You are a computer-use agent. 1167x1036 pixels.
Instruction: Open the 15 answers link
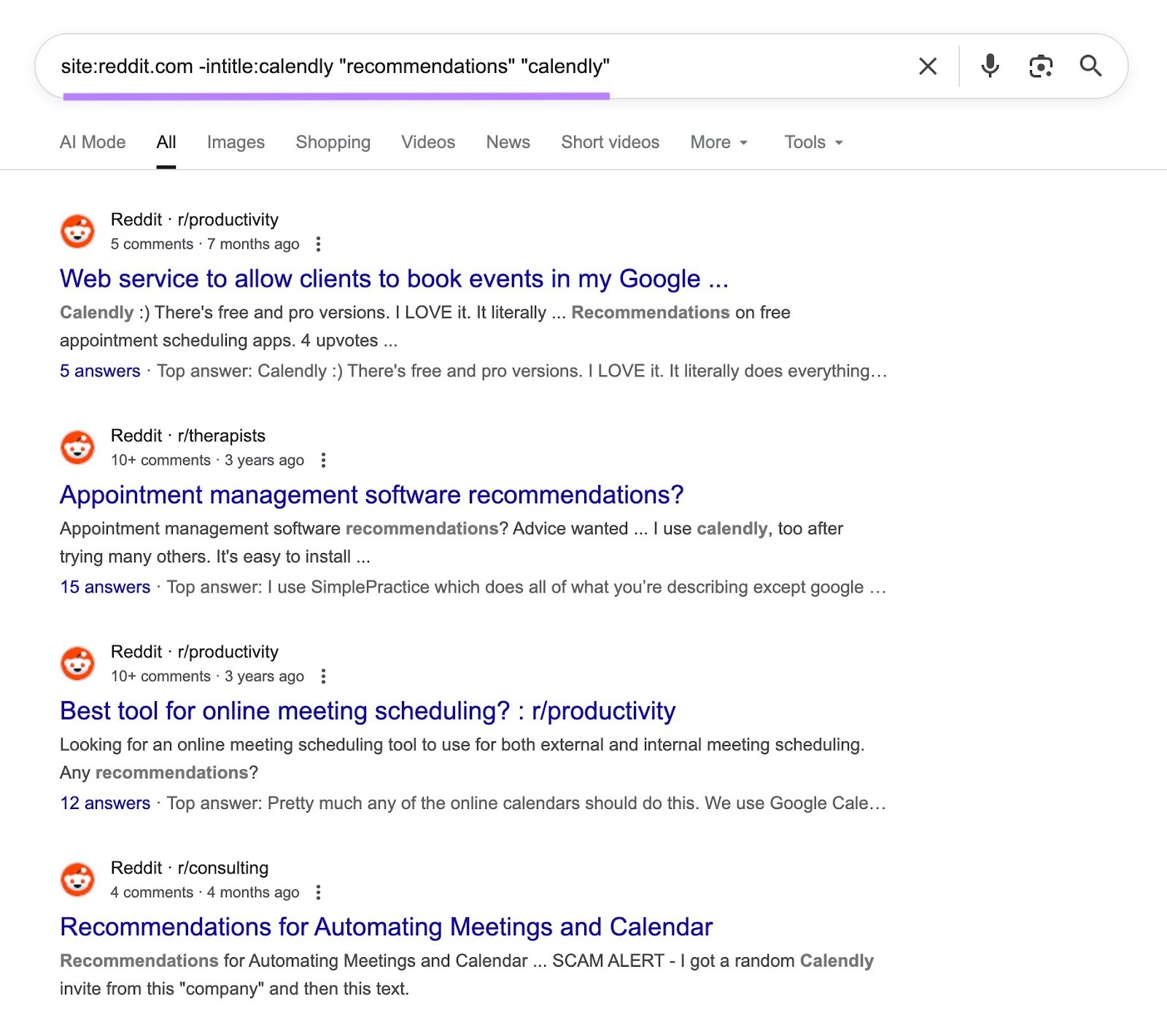click(x=106, y=587)
